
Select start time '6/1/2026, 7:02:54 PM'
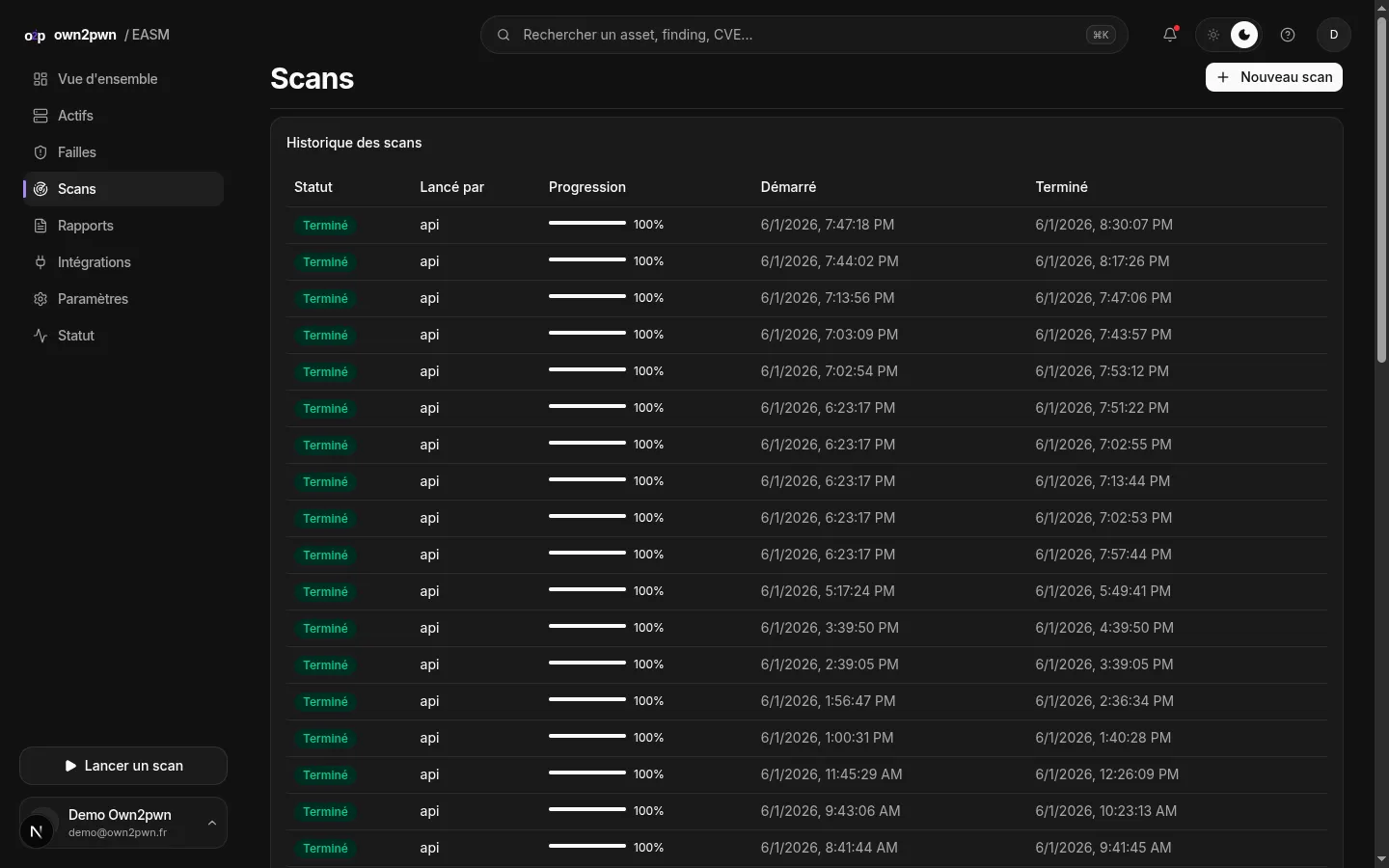(x=830, y=371)
